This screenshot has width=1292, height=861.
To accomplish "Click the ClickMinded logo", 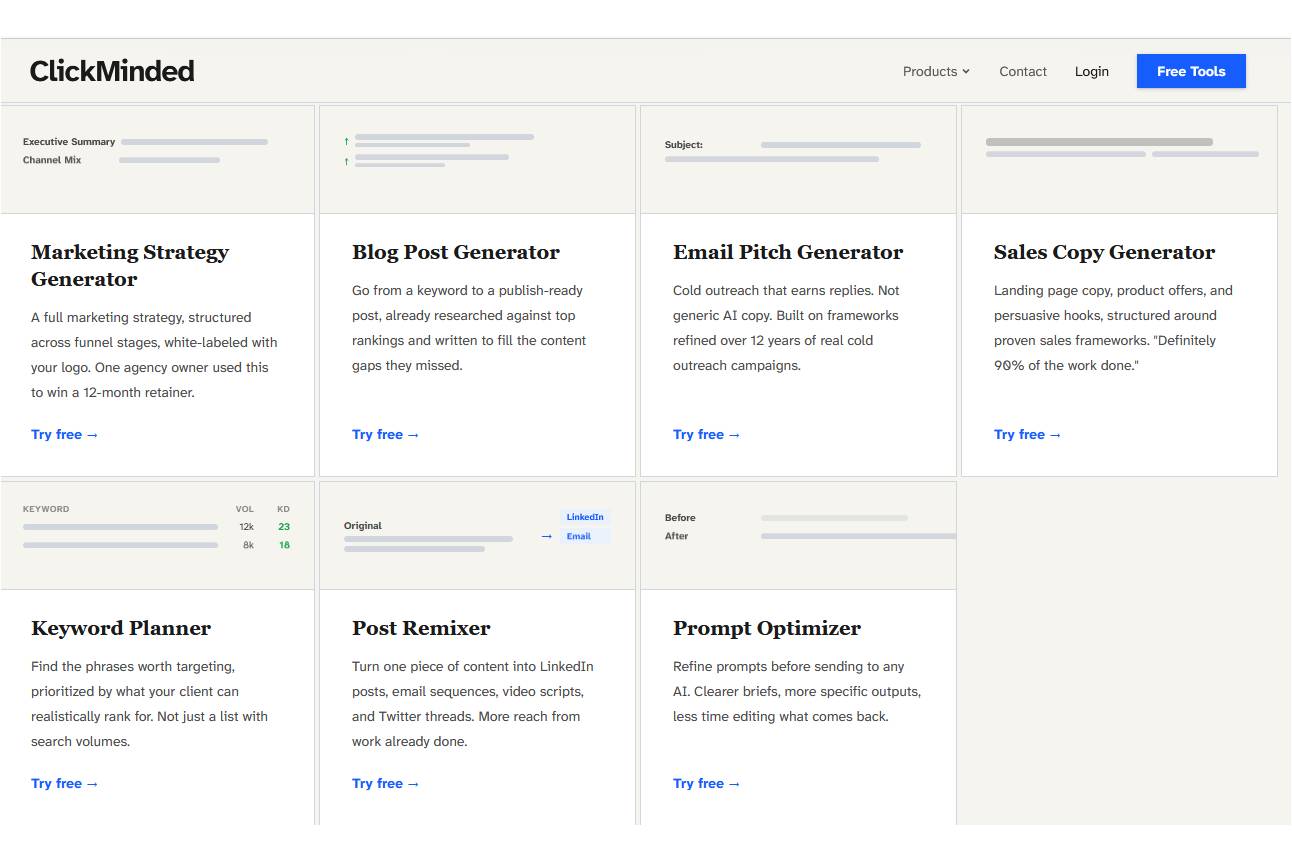I will click(x=111, y=70).
